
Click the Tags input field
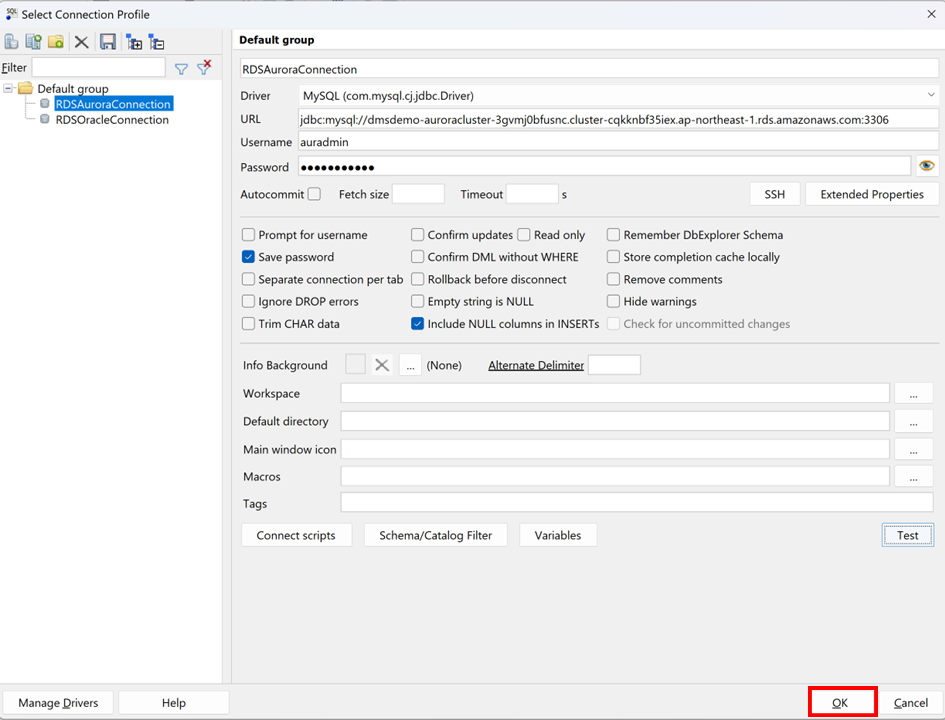coord(637,502)
